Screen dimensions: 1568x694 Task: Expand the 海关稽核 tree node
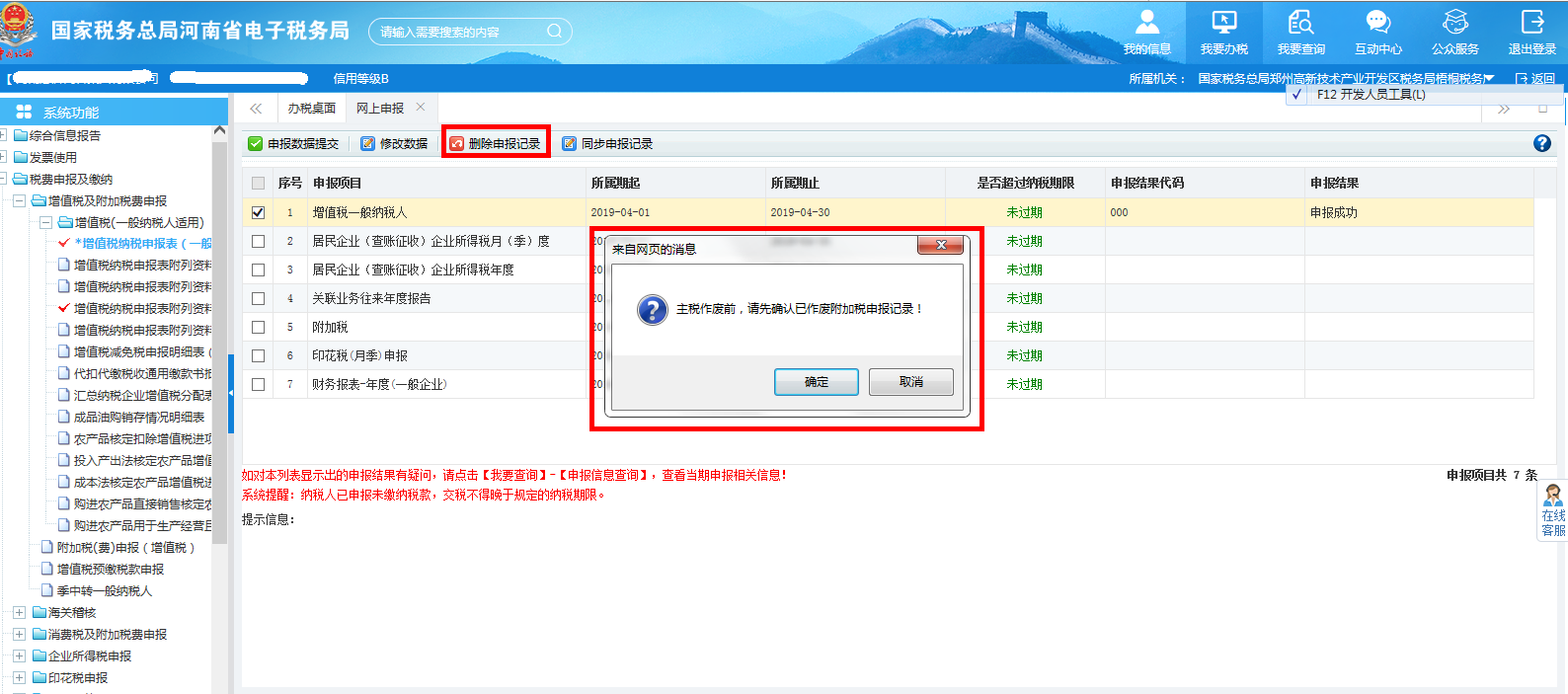pos(19,613)
